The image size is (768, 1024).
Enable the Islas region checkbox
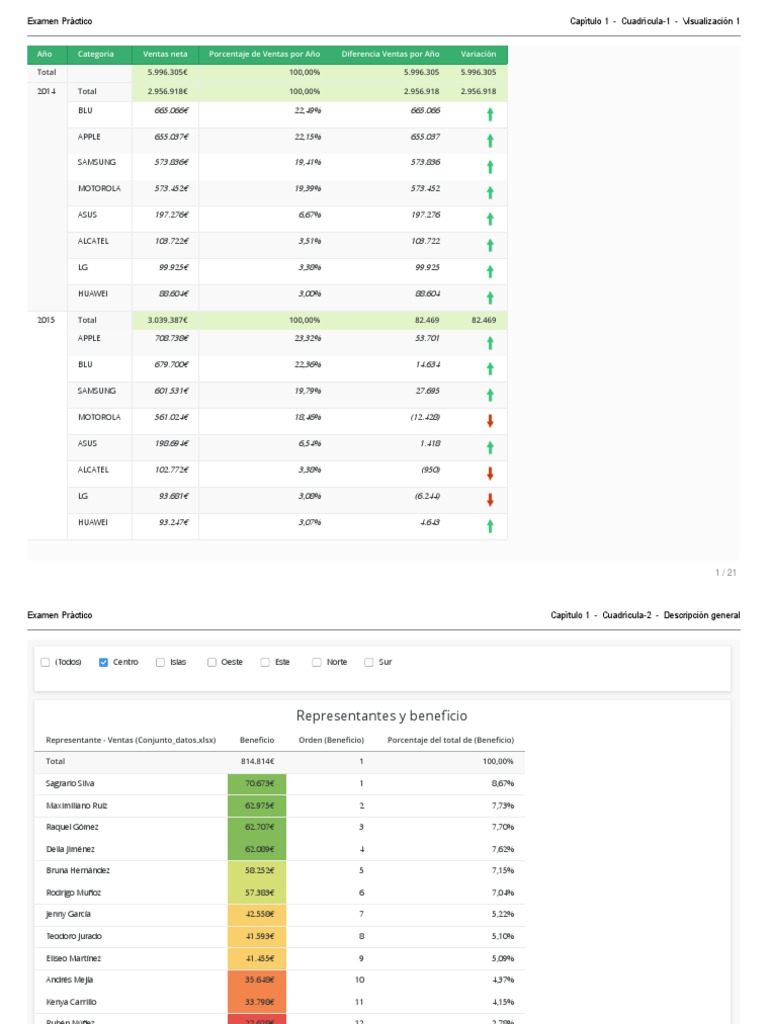click(161, 662)
